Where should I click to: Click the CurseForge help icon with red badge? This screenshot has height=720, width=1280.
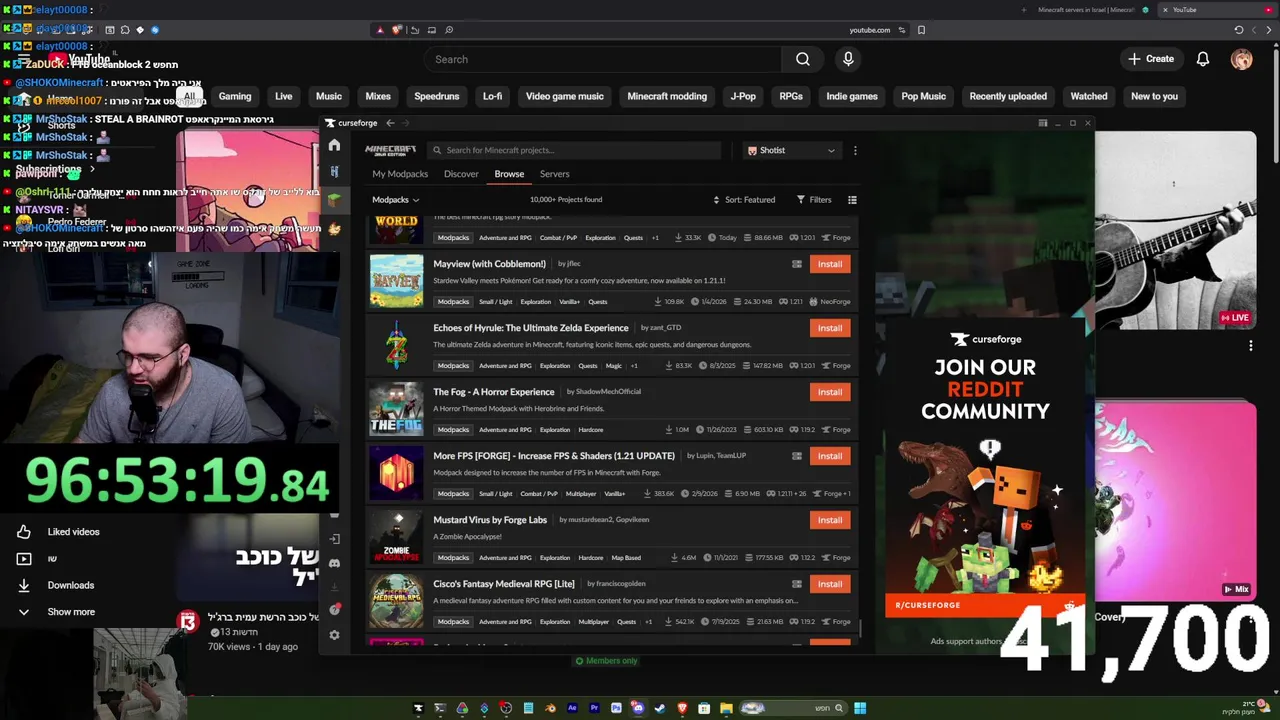(x=334, y=609)
